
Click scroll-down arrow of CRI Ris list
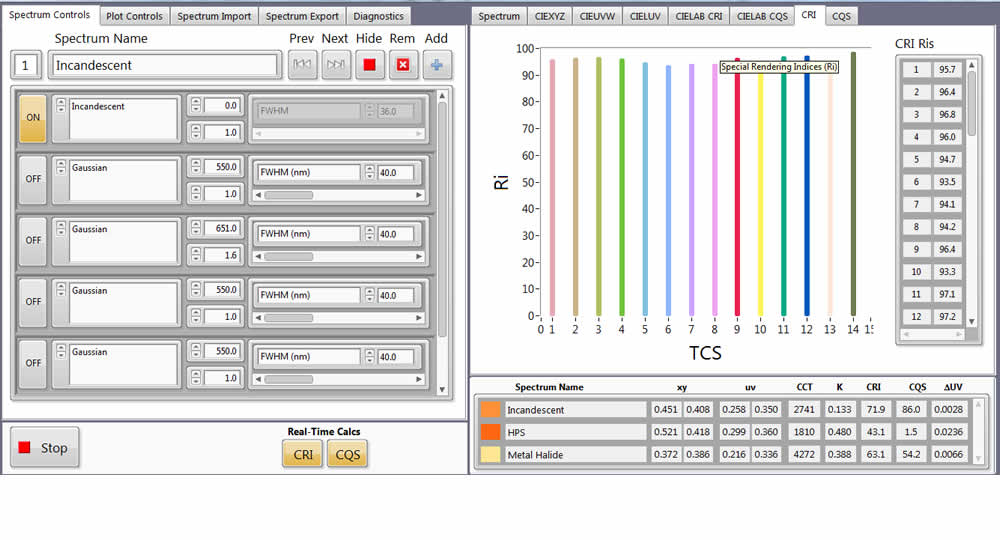pos(972,321)
